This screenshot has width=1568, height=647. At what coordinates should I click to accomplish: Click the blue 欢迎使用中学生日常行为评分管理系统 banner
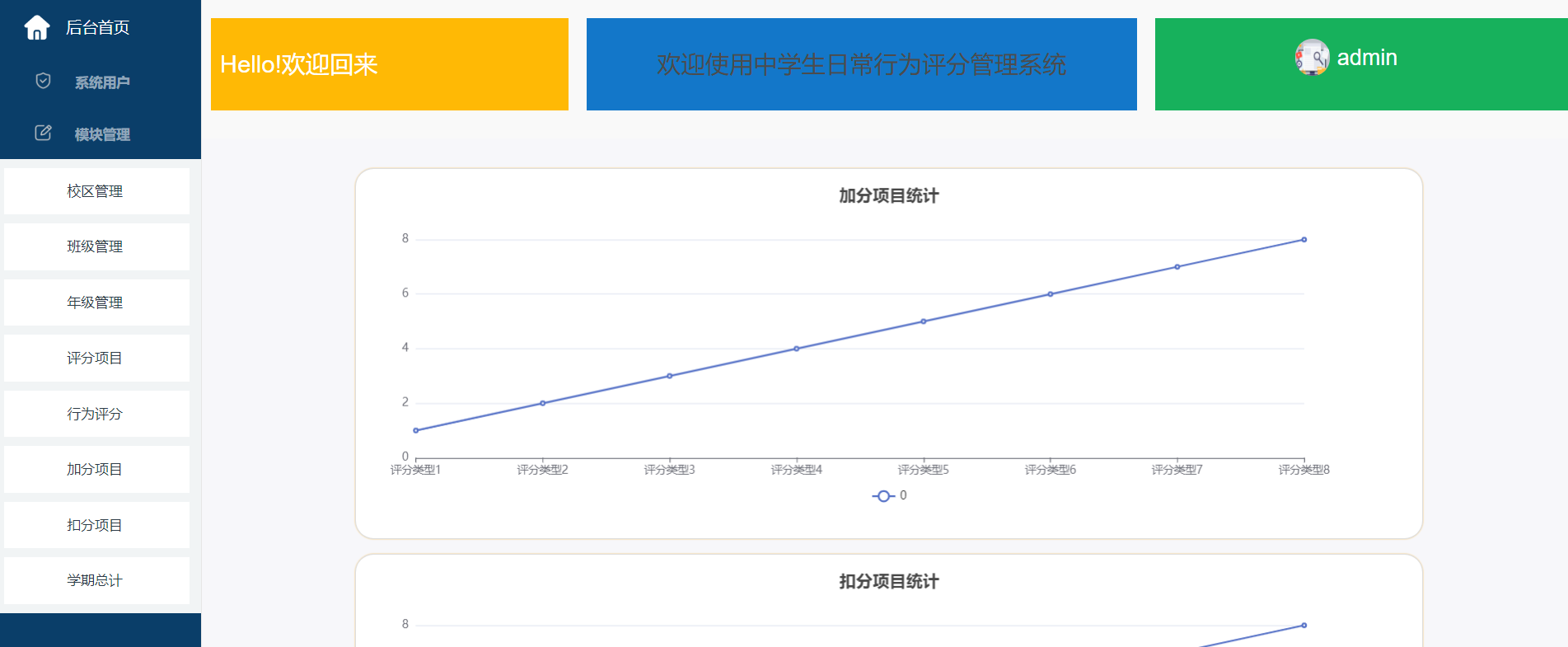coord(862,64)
